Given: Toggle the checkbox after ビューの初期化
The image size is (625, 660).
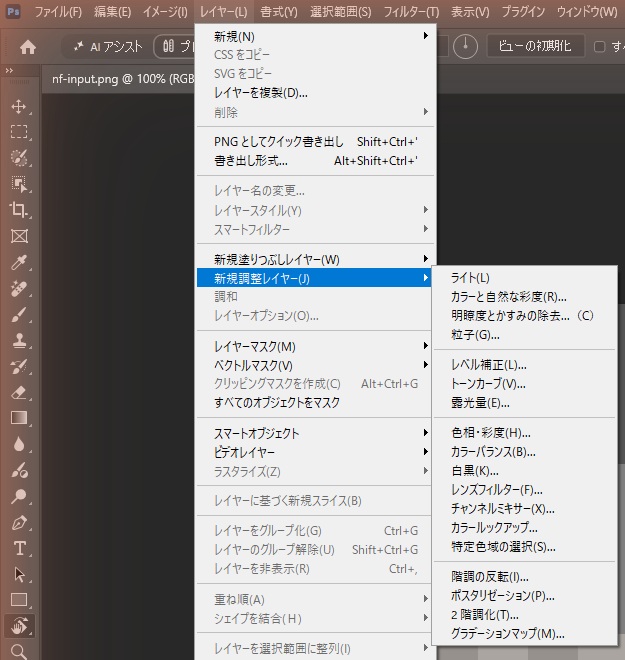Looking at the screenshot, I should click(599, 46).
